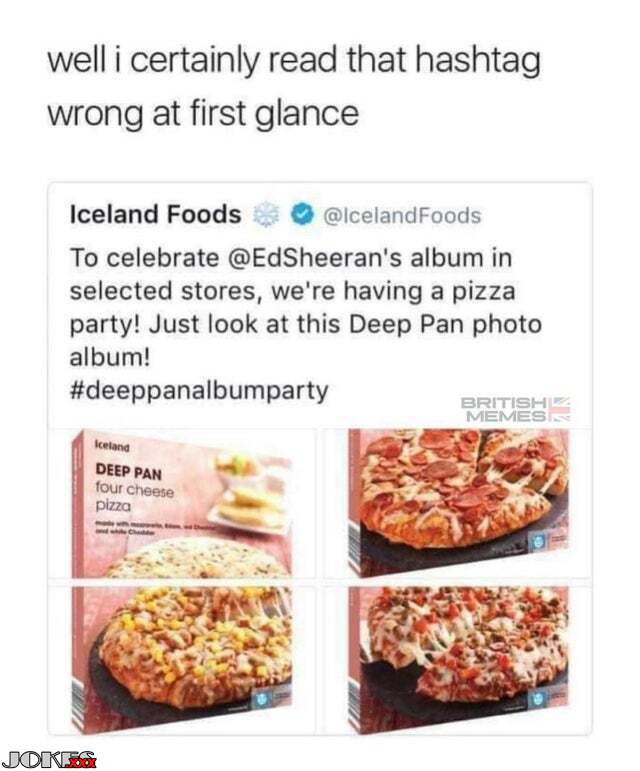Image resolution: width=640 pixels, height=771 pixels.
Task: Select the #deeppanalbumparty hashtag
Action: [x=198, y=390]
